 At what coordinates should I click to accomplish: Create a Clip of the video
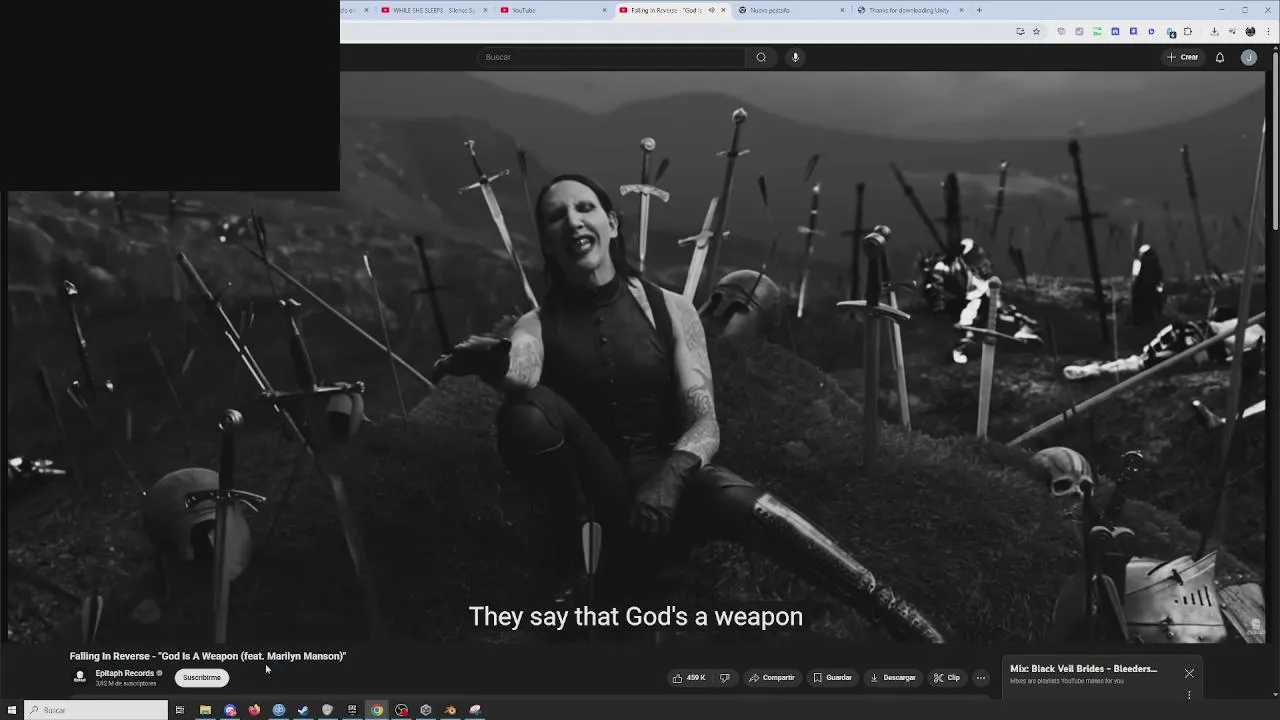pyautogui.click(x=947, y=678)
